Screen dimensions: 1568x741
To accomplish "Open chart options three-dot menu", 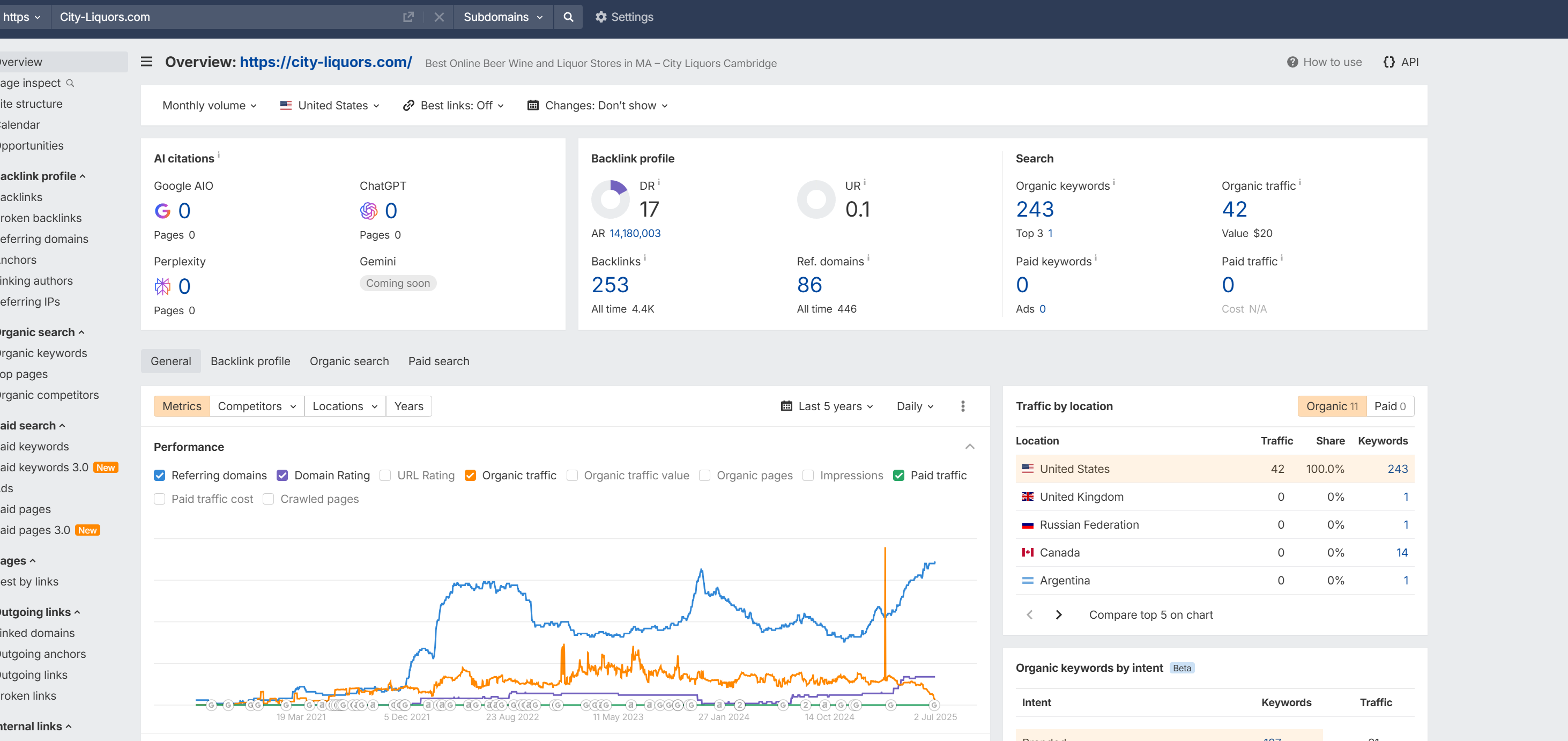I will [x=963, y=406].
